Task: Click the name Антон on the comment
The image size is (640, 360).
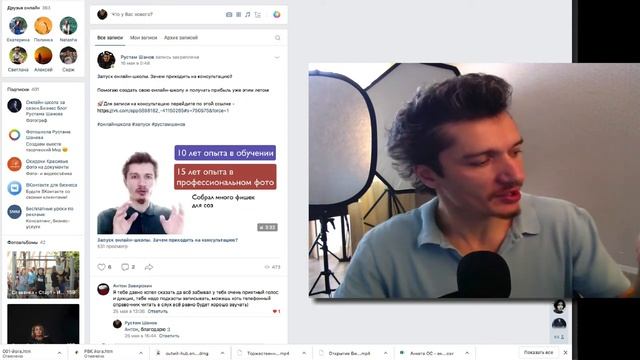Action: click(132, 286)
